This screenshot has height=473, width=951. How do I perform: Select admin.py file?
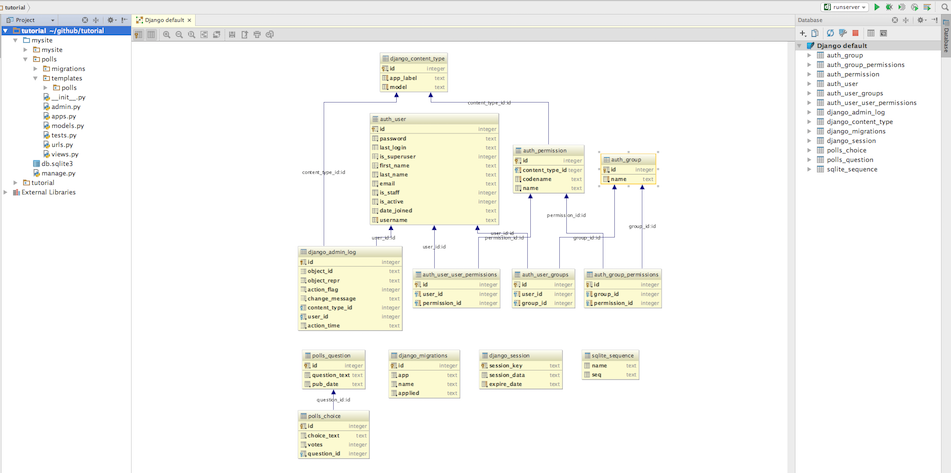[x=66, y=107]
